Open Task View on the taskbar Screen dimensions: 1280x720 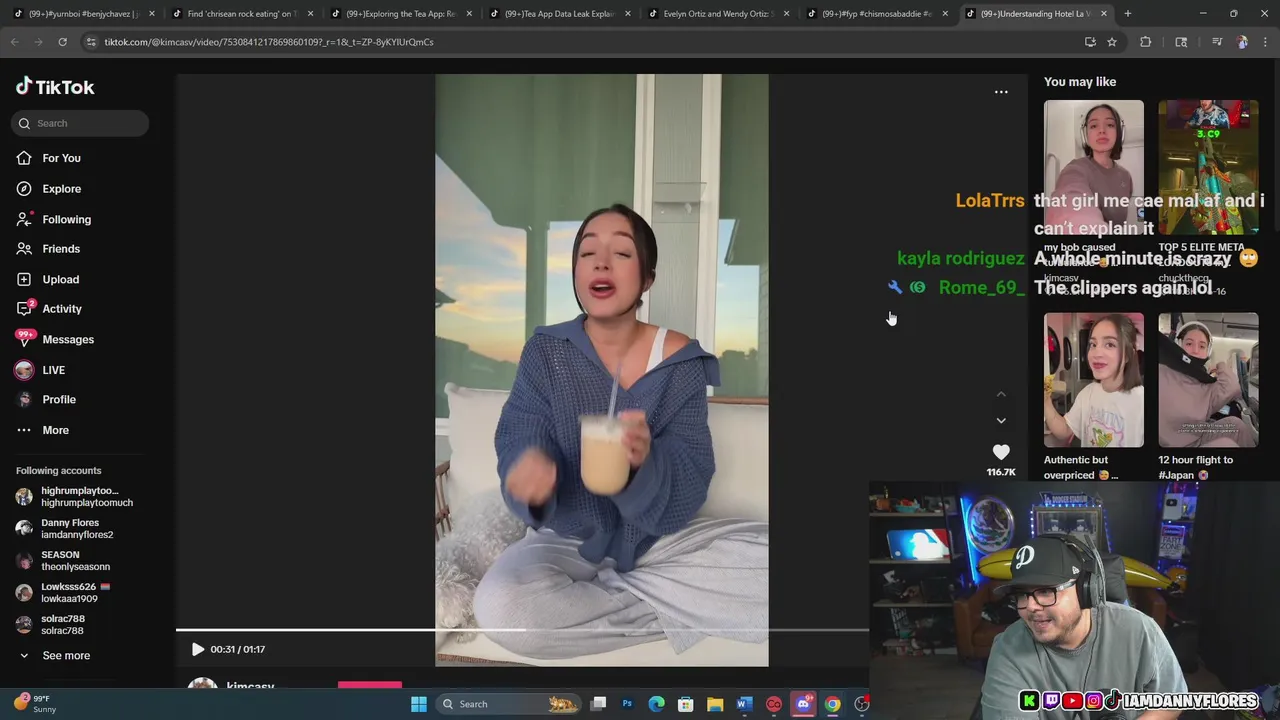pos(598,704)
